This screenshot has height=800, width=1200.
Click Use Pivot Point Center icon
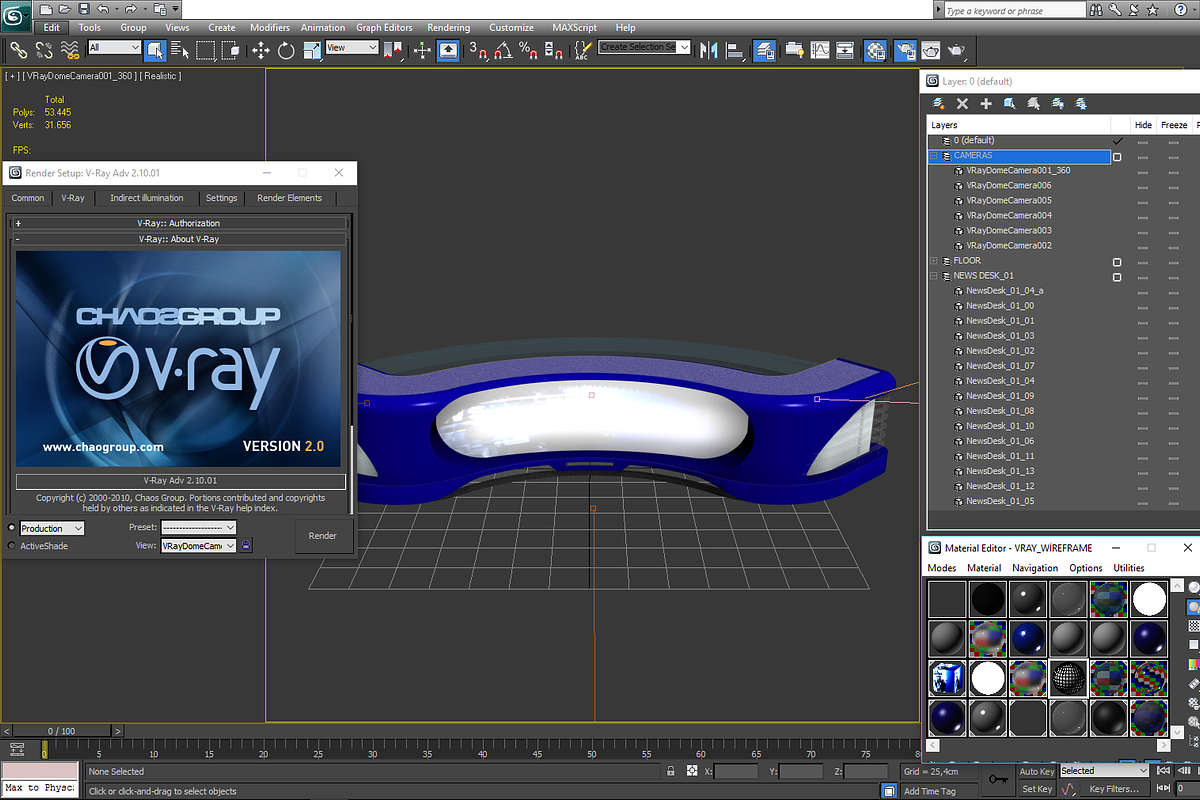tap(394, 49)
